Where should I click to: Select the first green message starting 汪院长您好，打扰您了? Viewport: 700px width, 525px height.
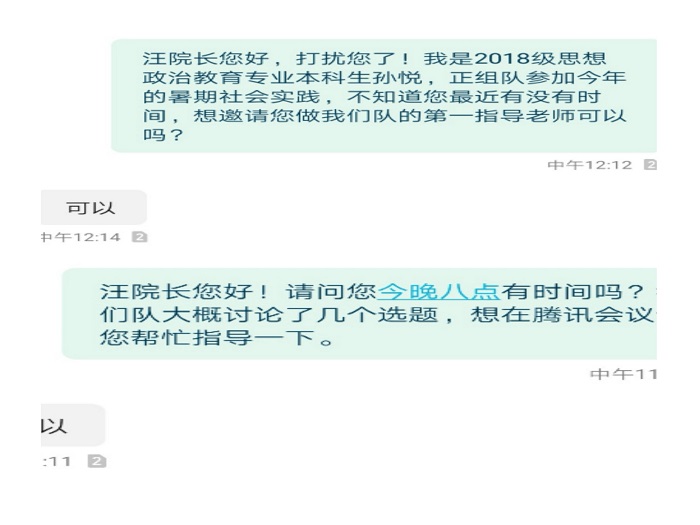384,96
